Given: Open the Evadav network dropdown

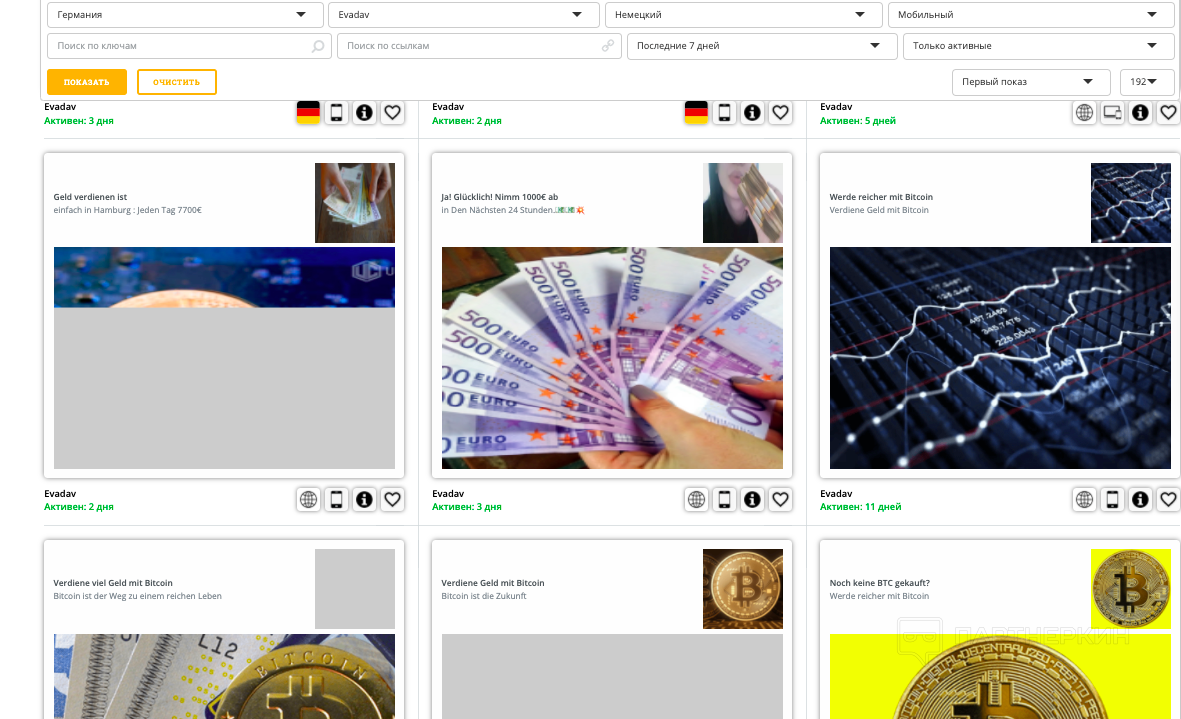Looking at the screenshot, I should point(464,15).
